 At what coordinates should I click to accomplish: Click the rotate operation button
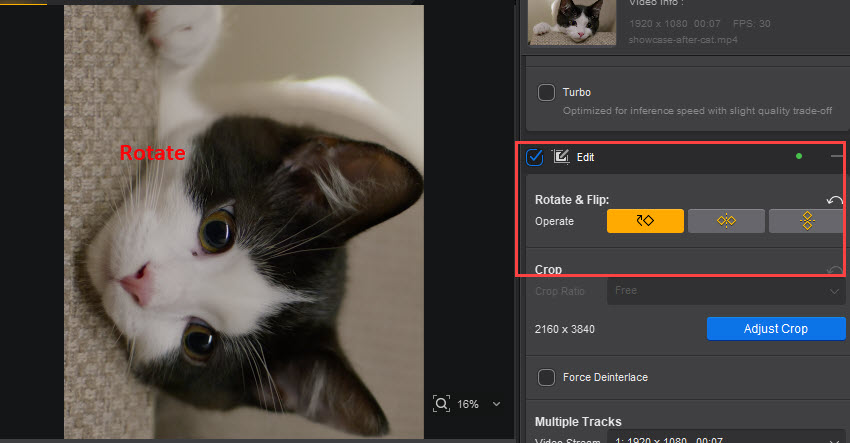click(x=645, y=221)
